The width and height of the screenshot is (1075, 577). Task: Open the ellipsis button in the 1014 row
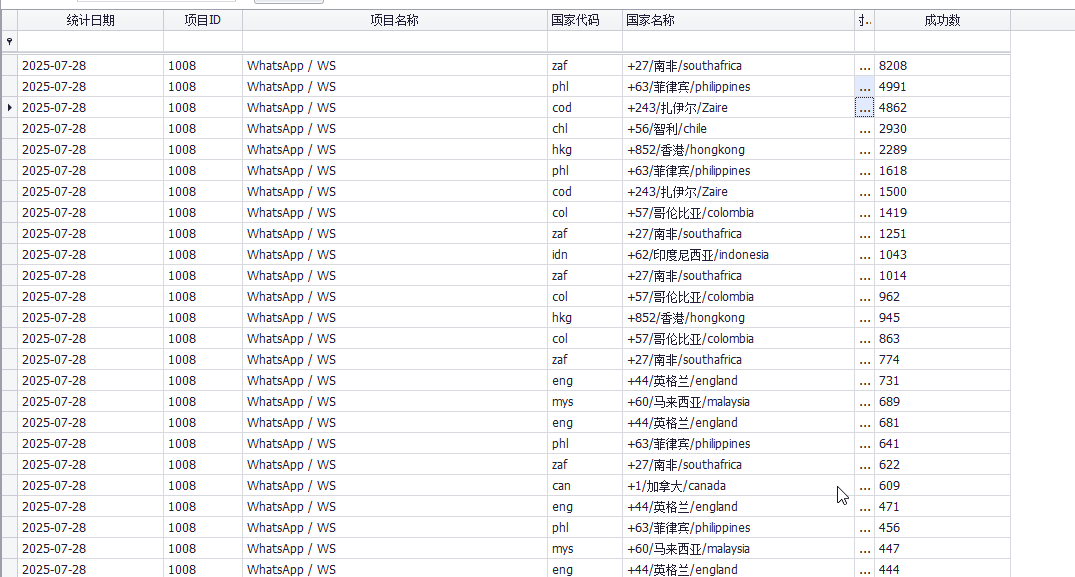865,275
